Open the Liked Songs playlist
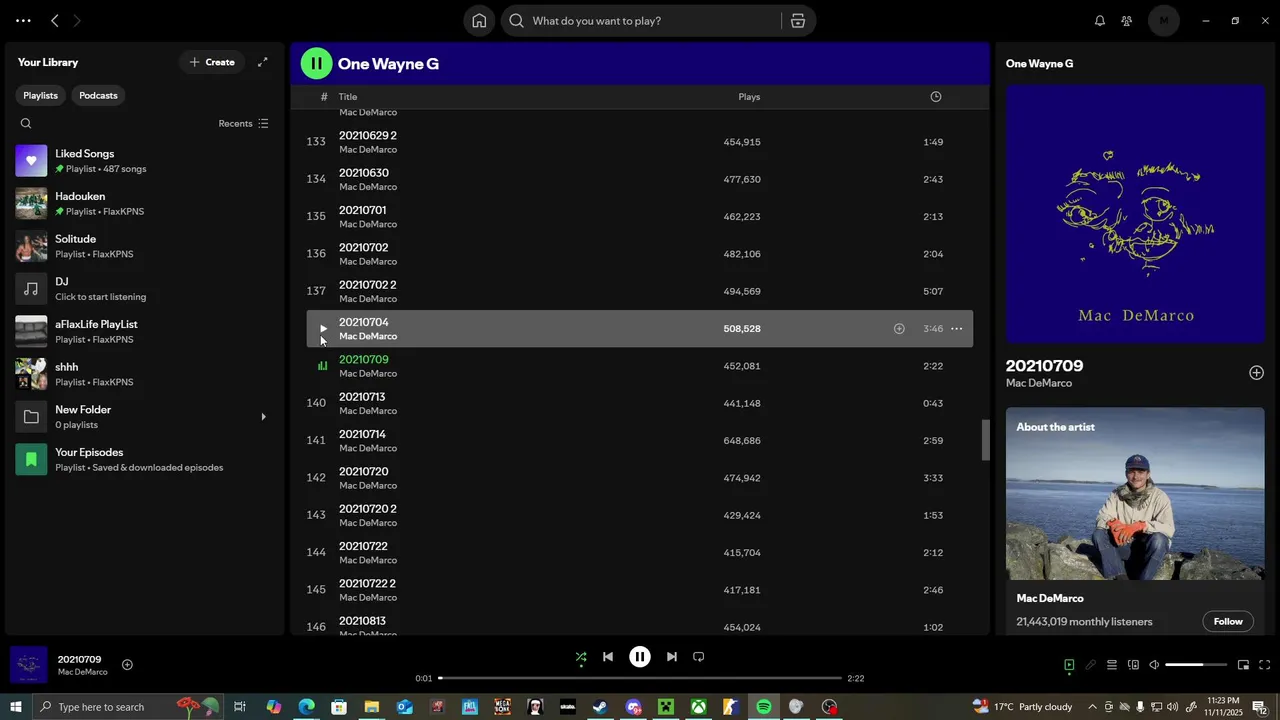 (x=145, y=161)
